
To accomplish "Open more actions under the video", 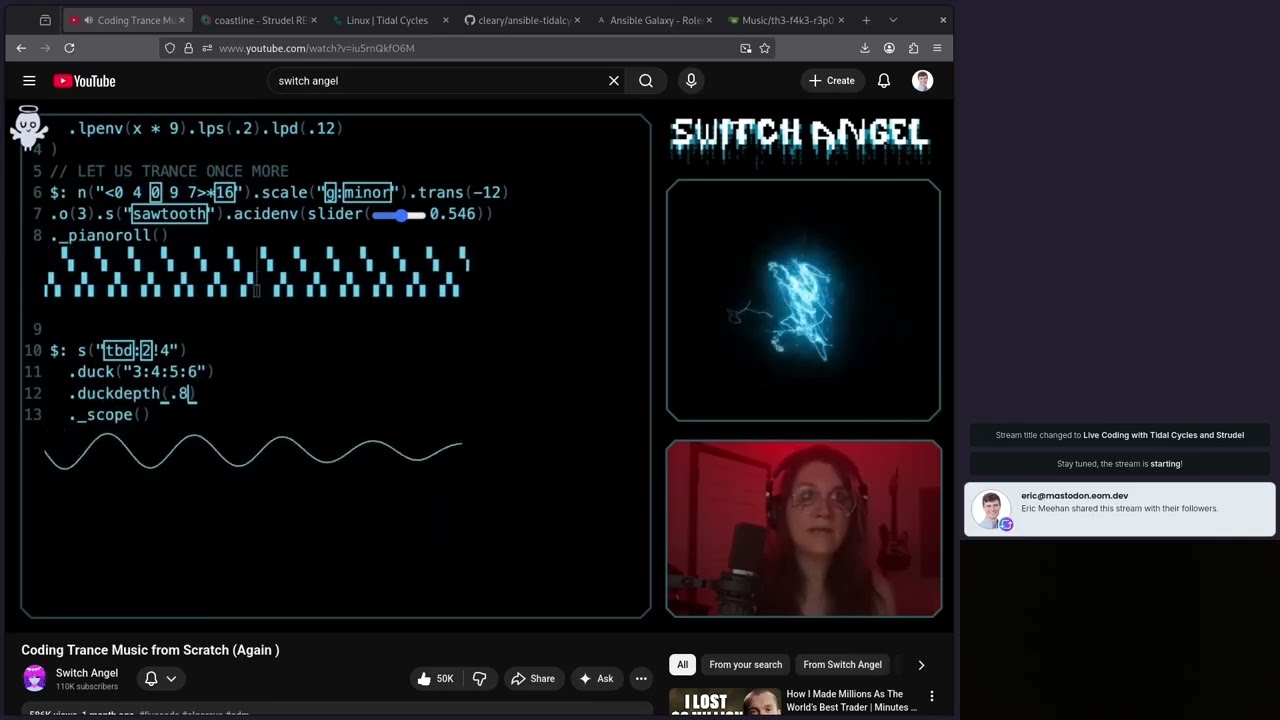I will click(641, 679).
